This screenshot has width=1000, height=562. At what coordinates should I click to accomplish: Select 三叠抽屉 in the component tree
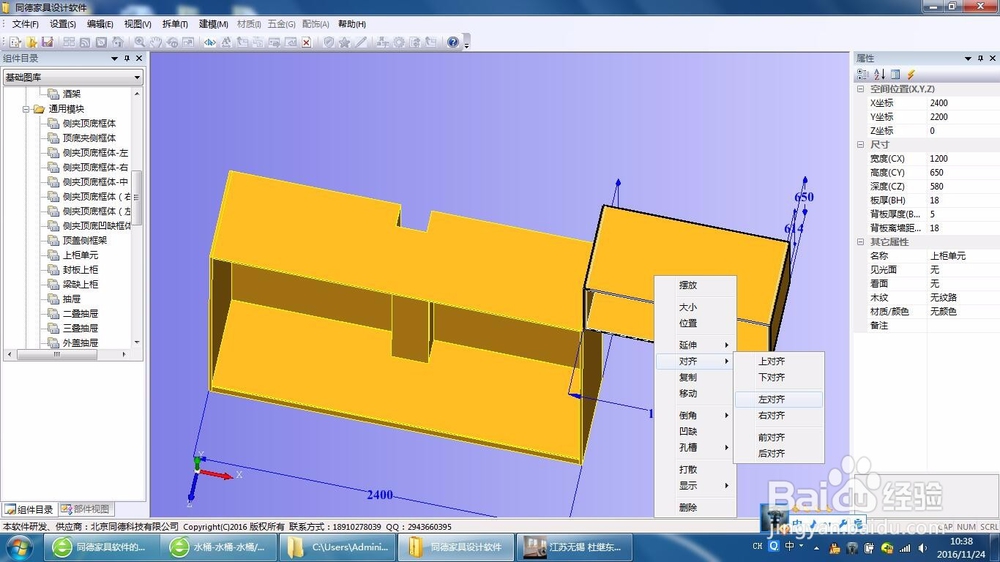(80, 329)
